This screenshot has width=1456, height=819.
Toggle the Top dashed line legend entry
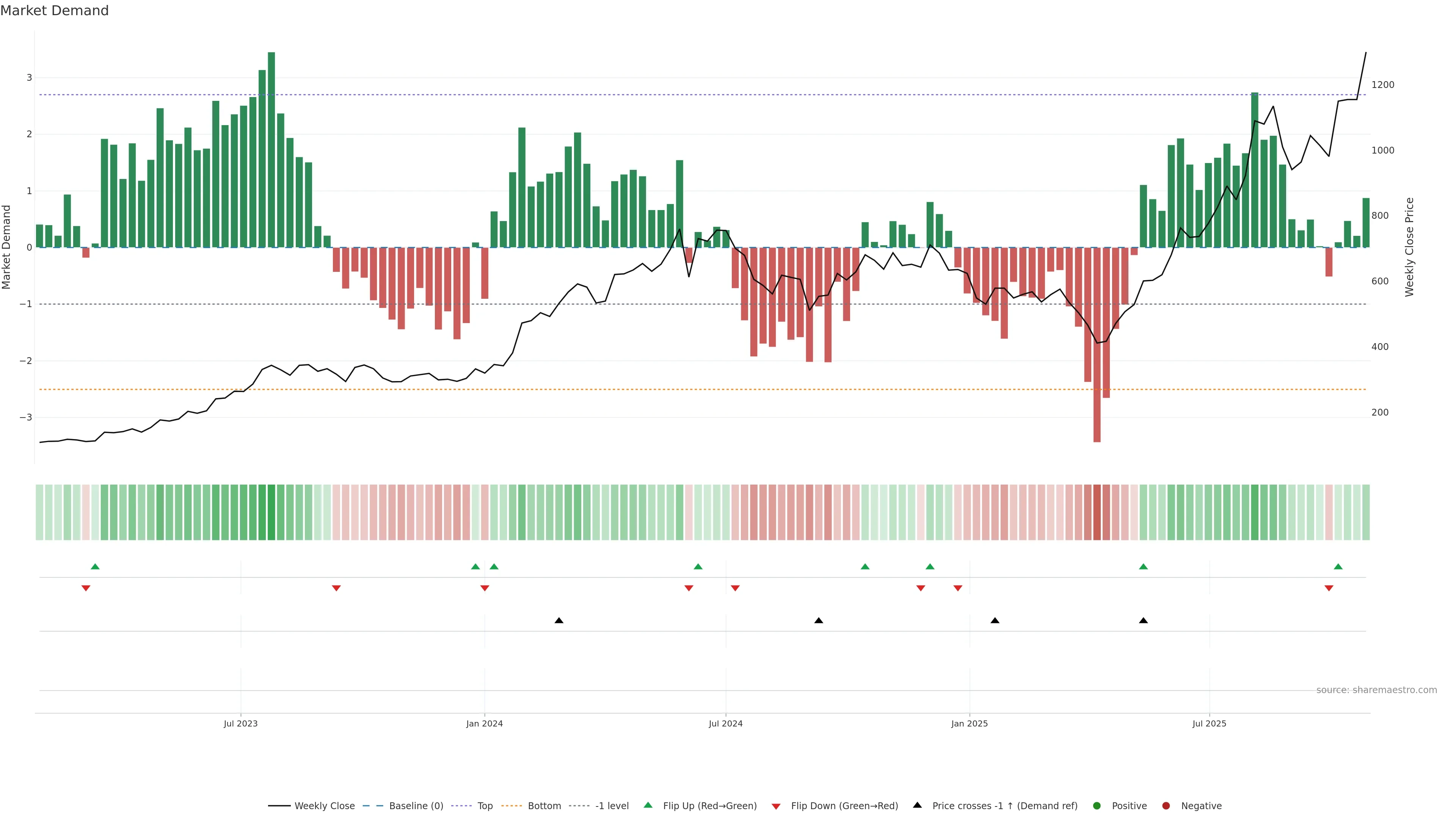[x=485, y=806]
